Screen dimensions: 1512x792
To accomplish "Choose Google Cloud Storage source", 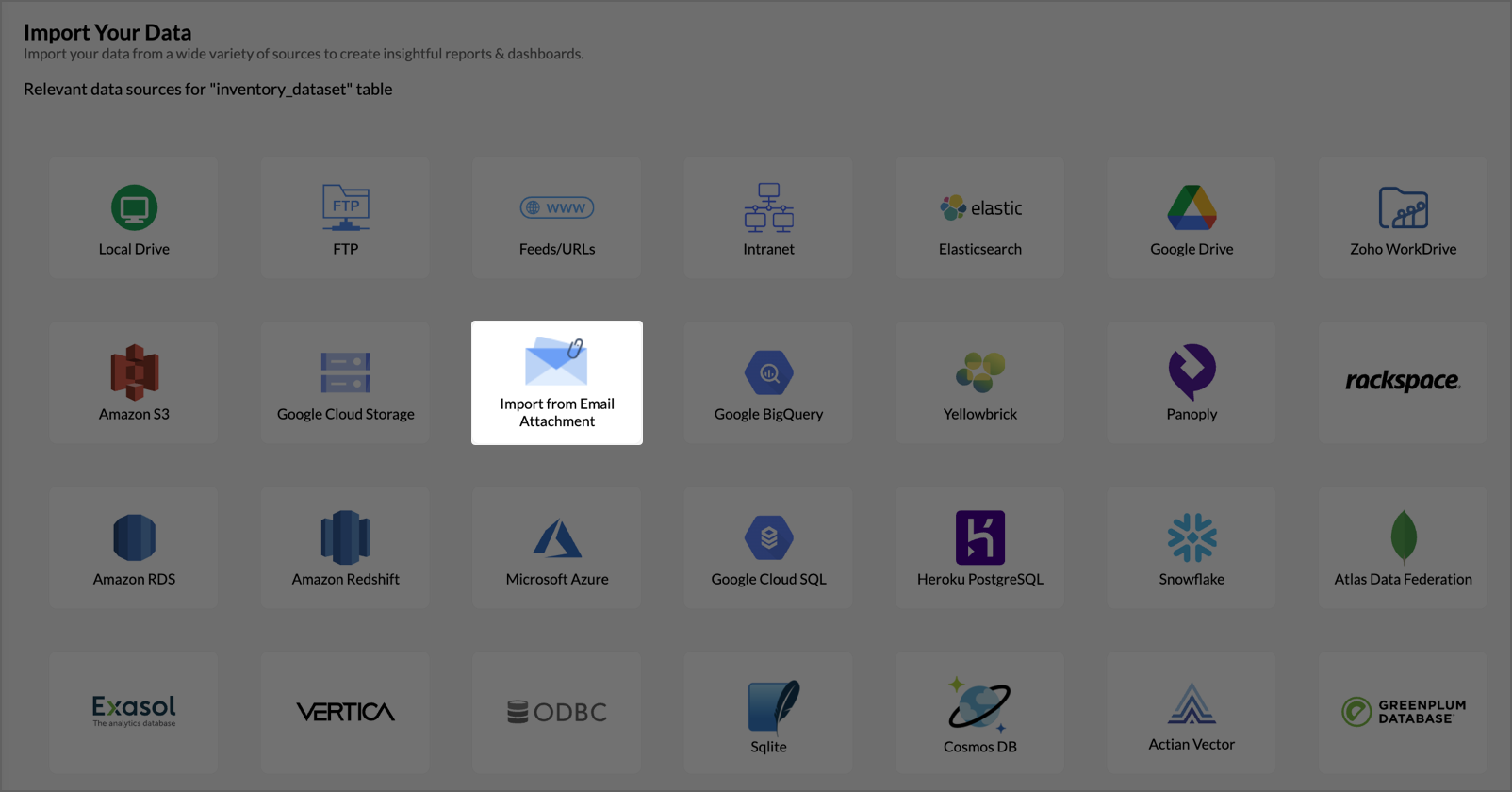I will [345, 383].
